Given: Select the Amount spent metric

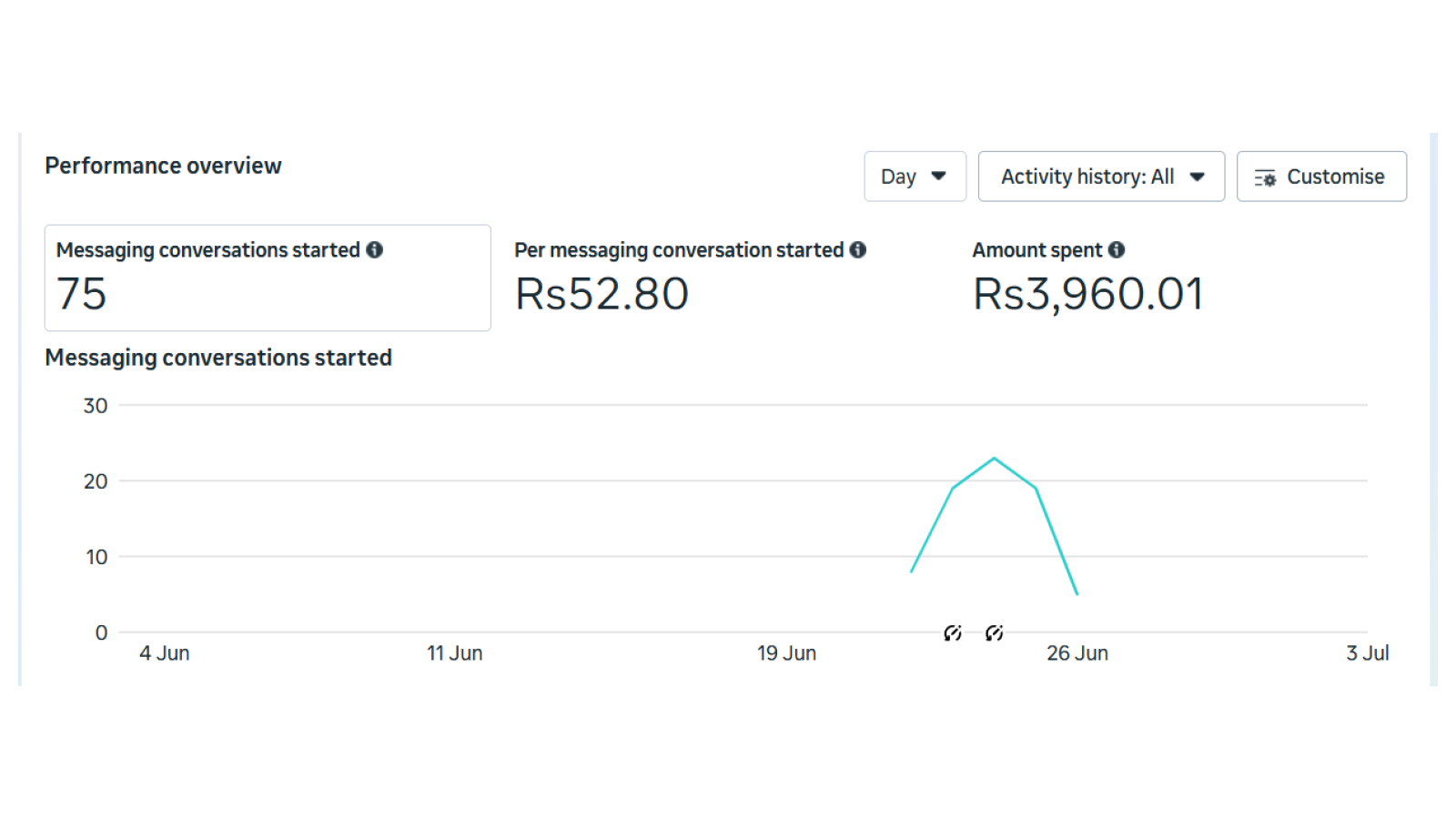Looking at the screenshot, I should tap(1088, 278).
